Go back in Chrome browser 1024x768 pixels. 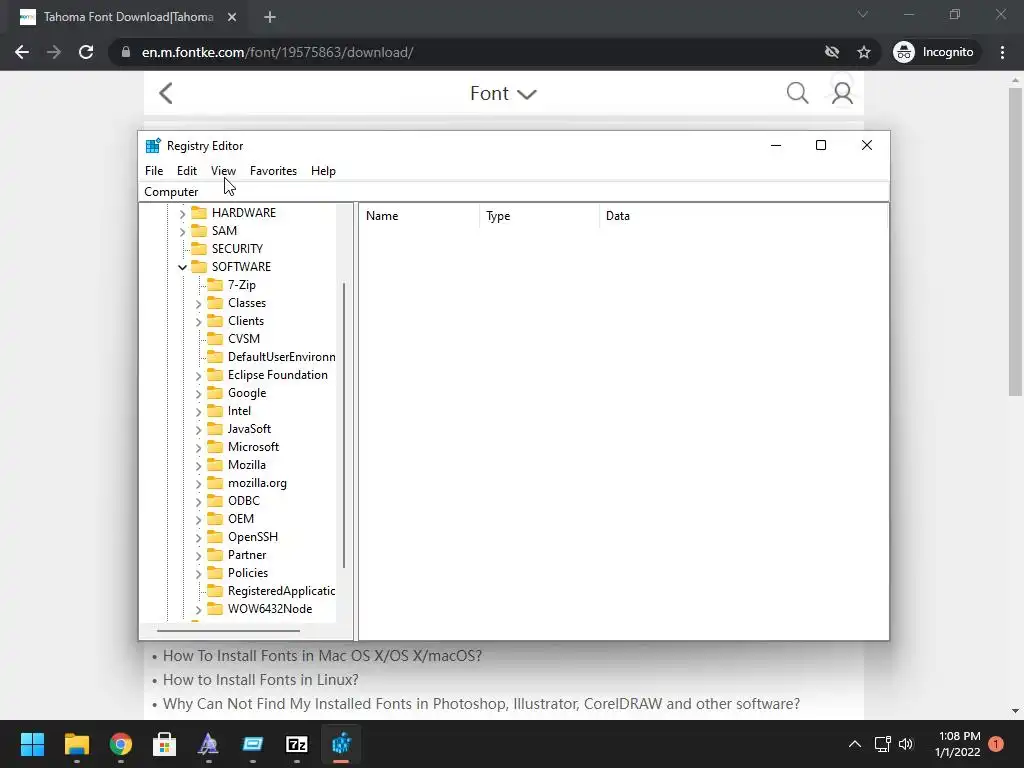(22, 52)
